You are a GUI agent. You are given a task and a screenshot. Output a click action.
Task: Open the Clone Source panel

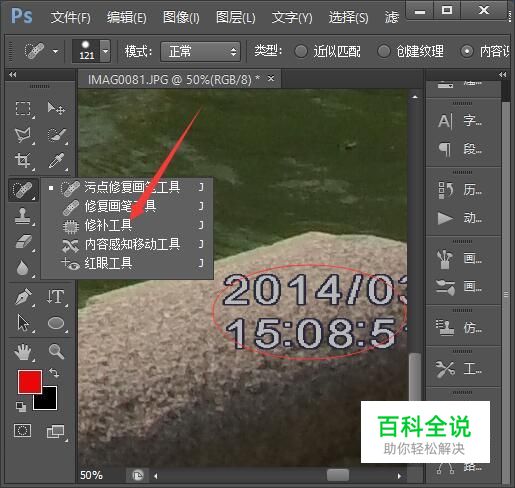point(460,328)
